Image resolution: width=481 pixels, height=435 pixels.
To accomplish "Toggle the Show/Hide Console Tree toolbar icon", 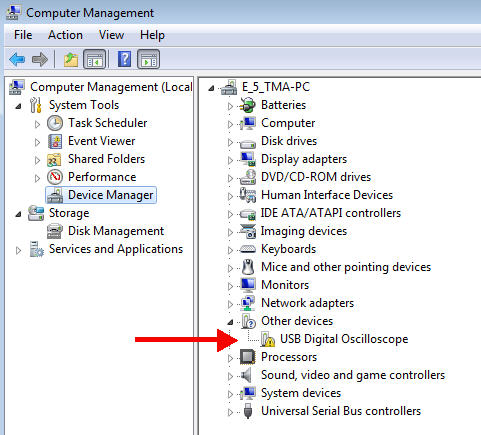I will [94, 59].
